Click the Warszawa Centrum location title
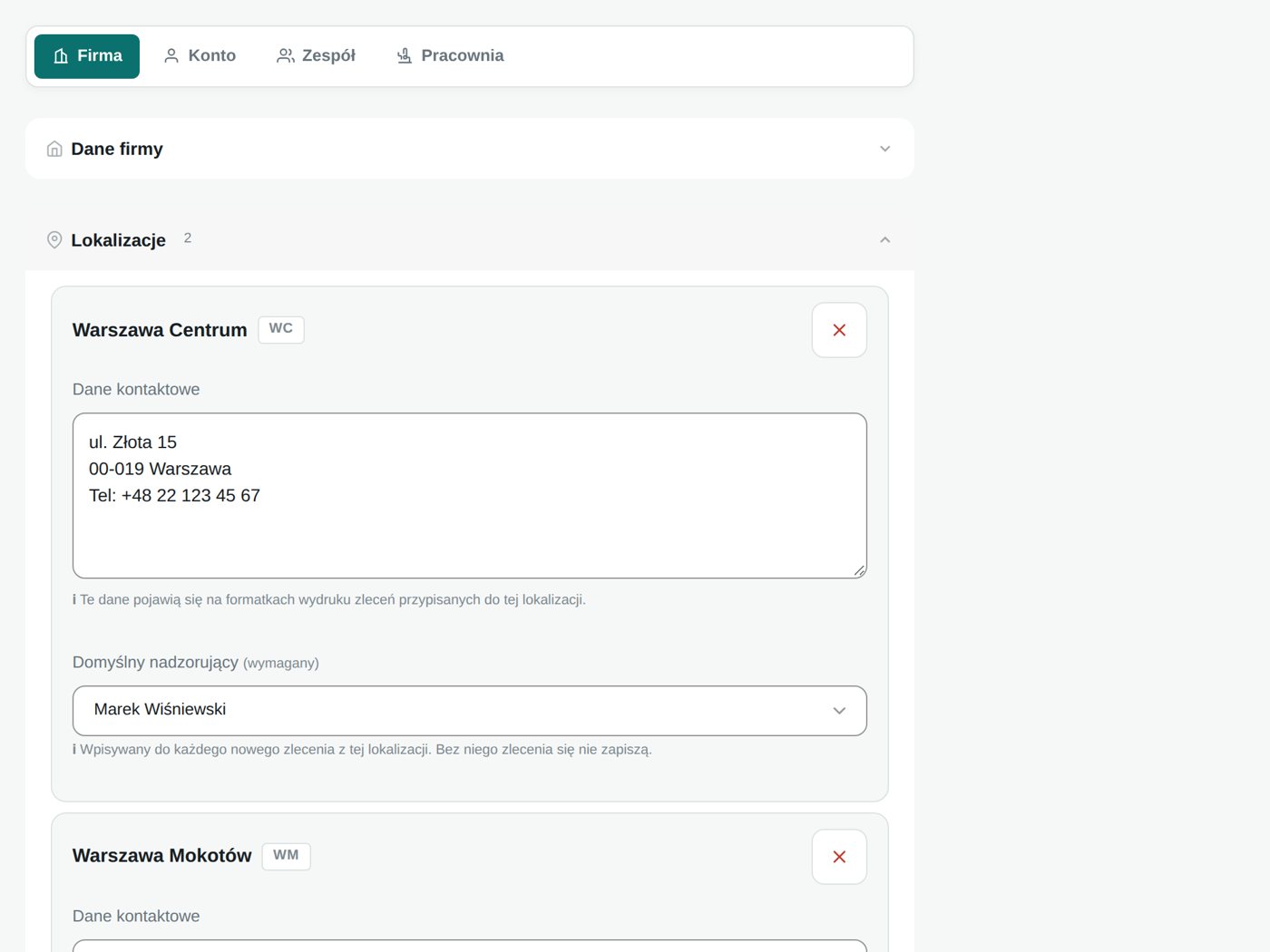 pos(160,330)
